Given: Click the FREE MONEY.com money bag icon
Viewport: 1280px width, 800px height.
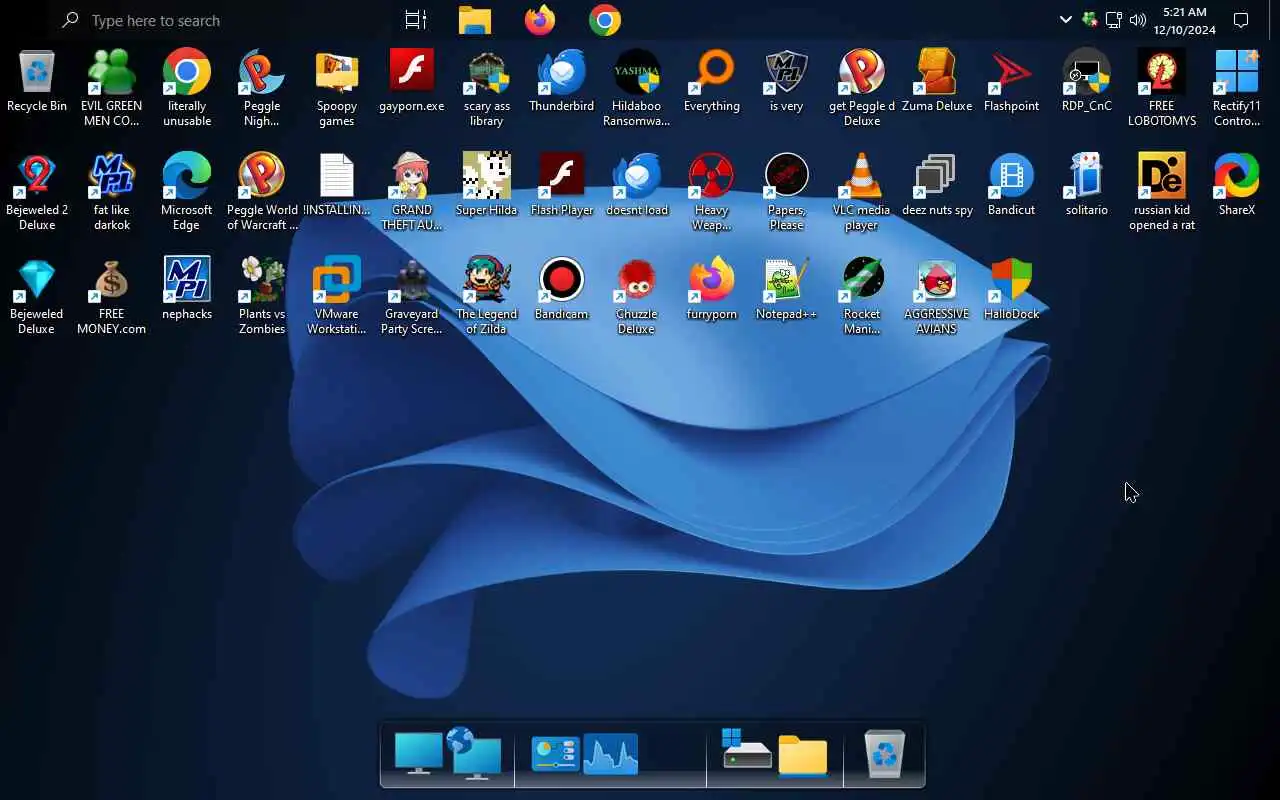Looking at the screenshot, I should pos(112,296).
